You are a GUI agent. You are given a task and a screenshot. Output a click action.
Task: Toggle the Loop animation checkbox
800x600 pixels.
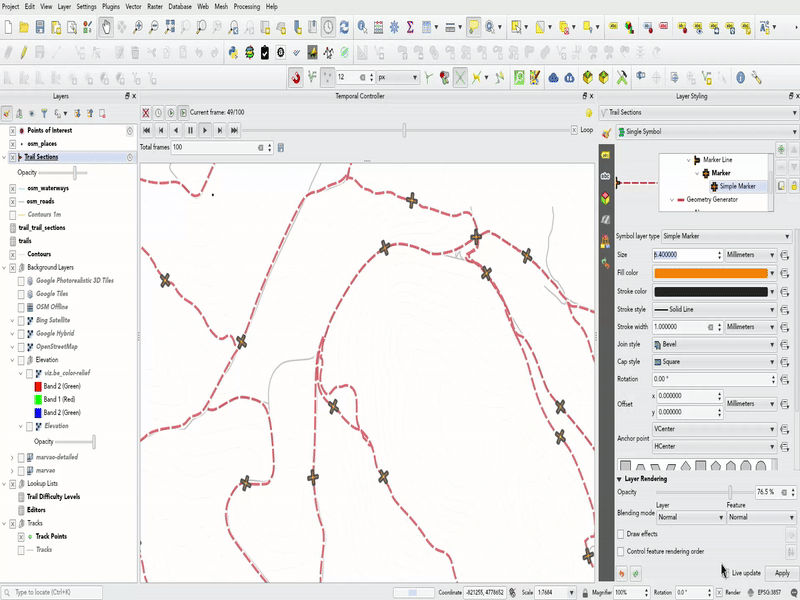(x=574, y=130)
